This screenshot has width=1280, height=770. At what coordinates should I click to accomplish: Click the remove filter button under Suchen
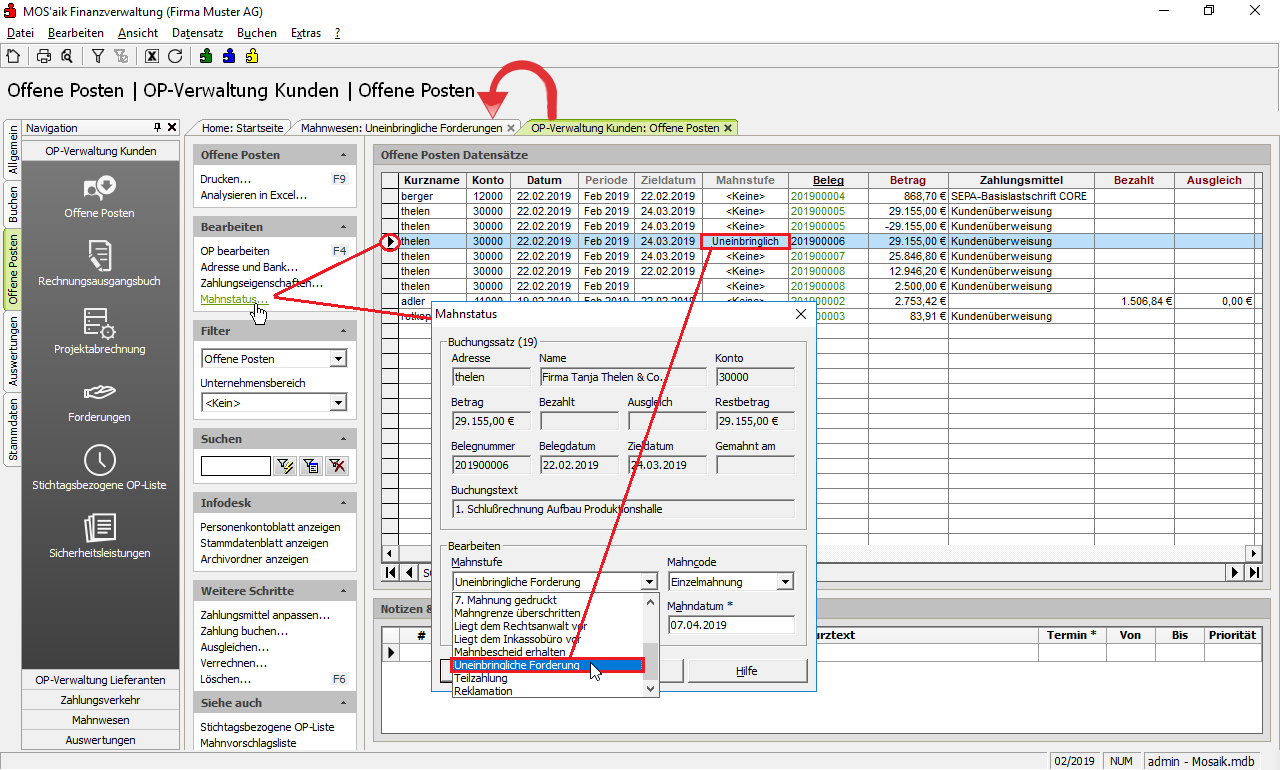(x=336, y=466)
